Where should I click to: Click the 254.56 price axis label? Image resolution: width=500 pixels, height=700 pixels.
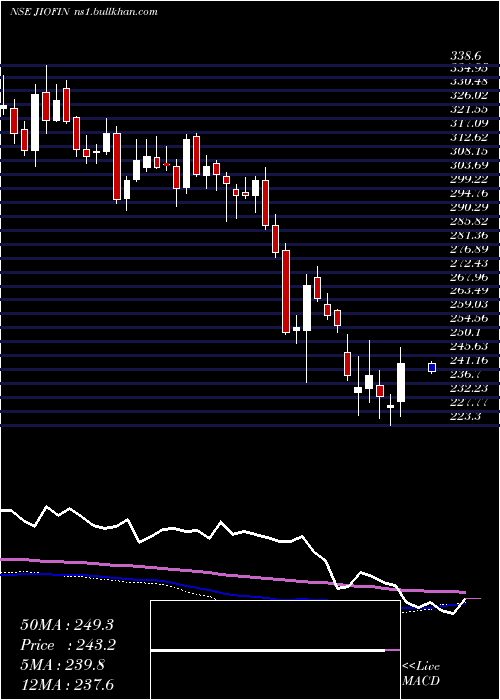click(x=468, y=319)
